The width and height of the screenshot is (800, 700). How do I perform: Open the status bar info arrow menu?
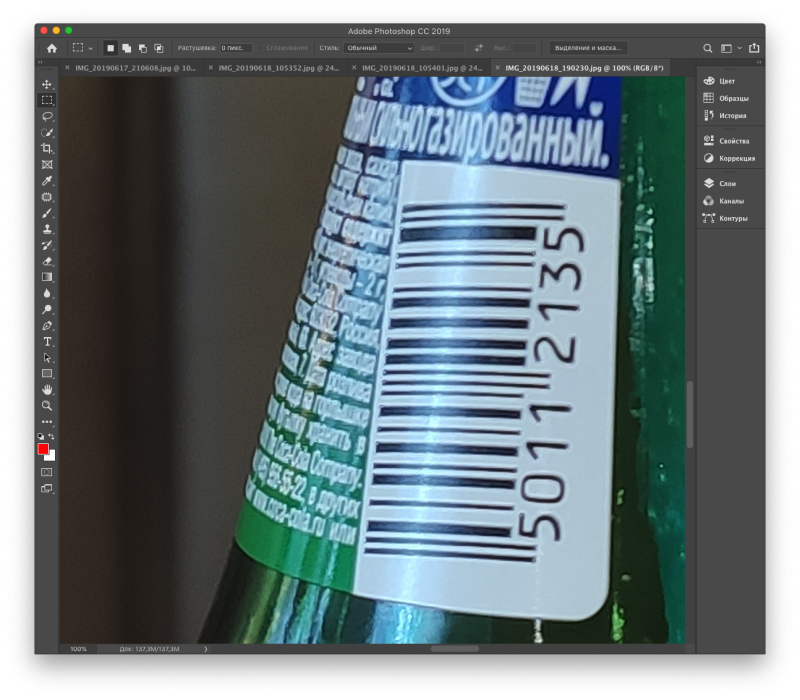pos(206,649)
